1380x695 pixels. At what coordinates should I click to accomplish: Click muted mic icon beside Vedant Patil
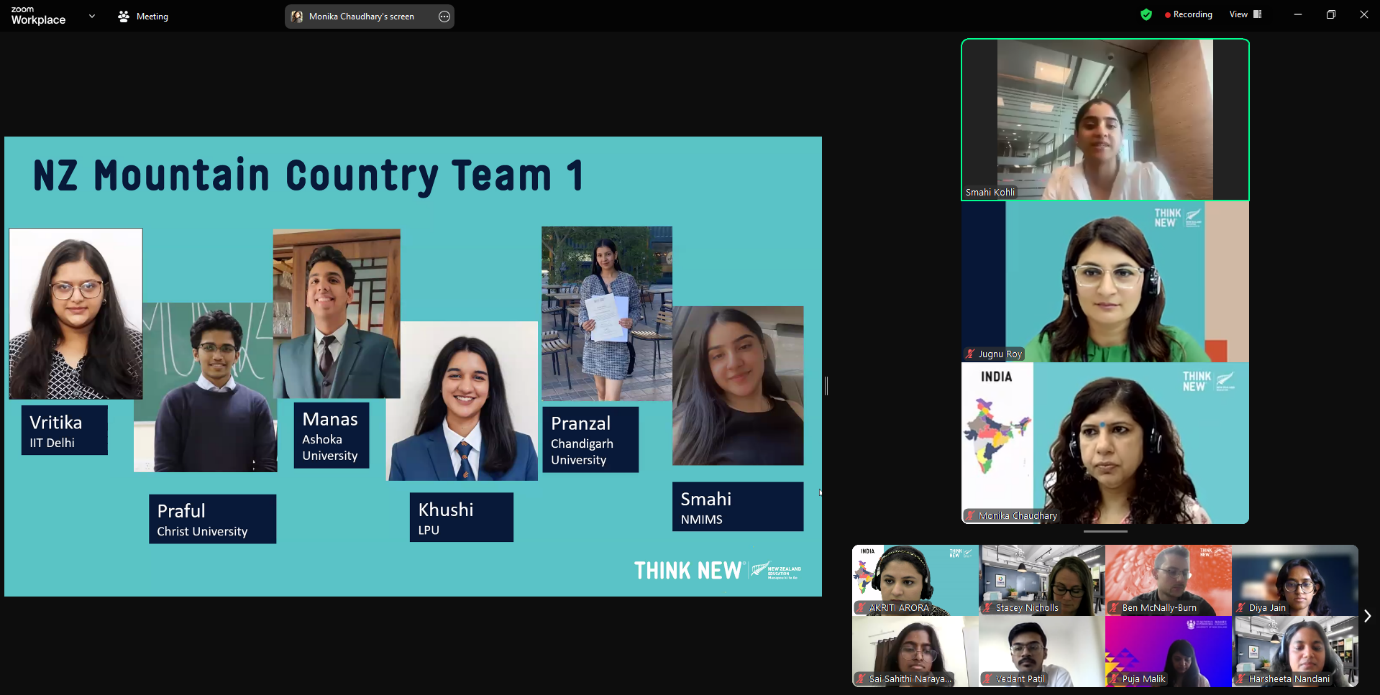coord(987,679)
